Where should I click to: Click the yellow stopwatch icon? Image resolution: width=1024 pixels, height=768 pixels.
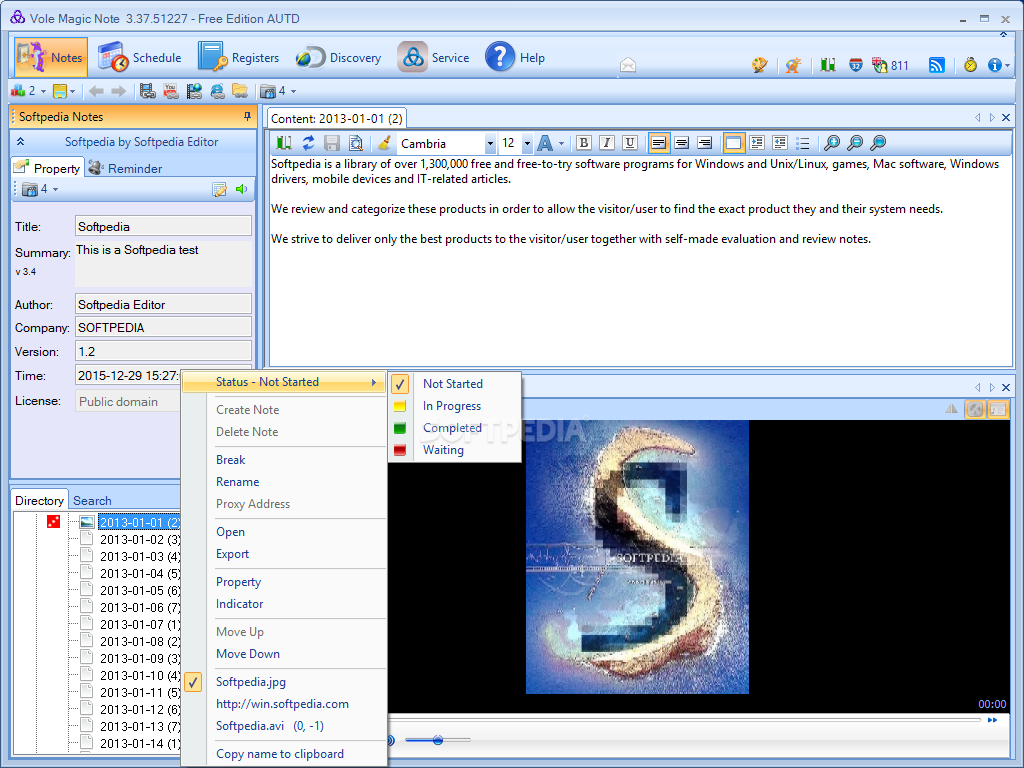tap(970, 65)
